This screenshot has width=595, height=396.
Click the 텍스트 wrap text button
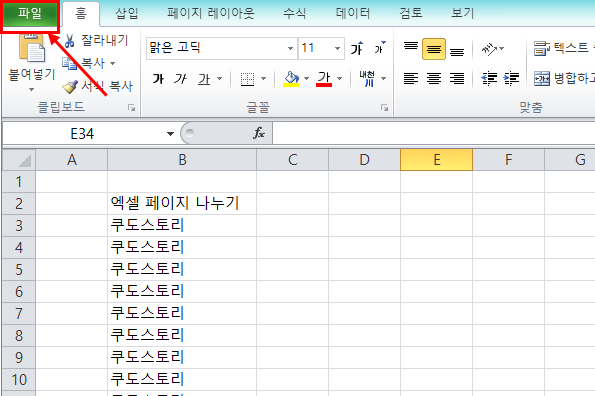coord(564,49)
